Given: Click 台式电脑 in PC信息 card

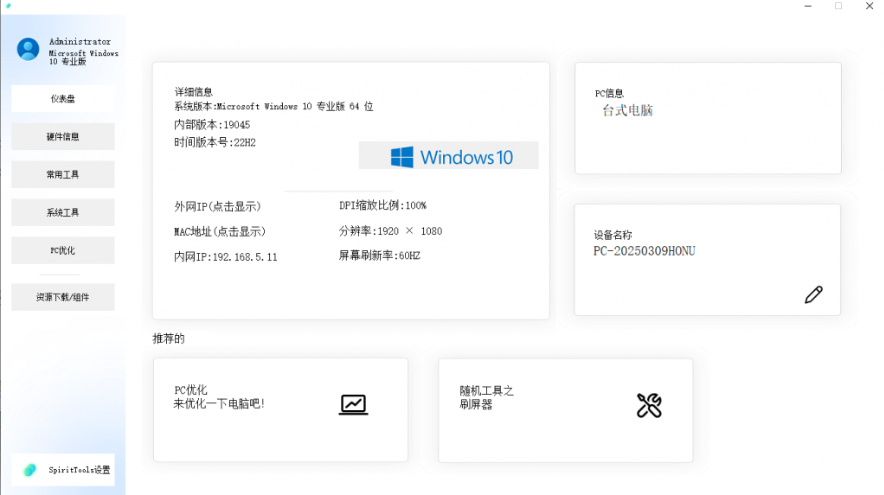Looking at the screenshot, I should 627,111.
